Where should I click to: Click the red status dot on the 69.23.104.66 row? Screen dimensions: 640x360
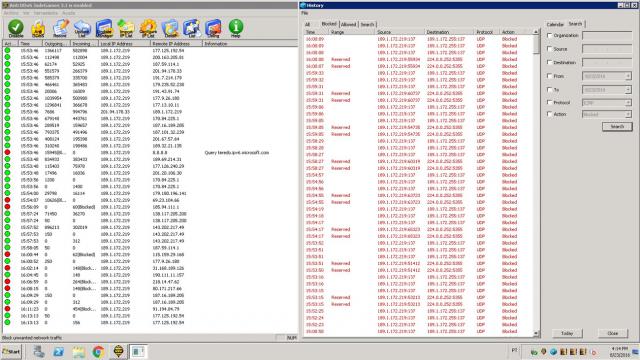point(7,200)
